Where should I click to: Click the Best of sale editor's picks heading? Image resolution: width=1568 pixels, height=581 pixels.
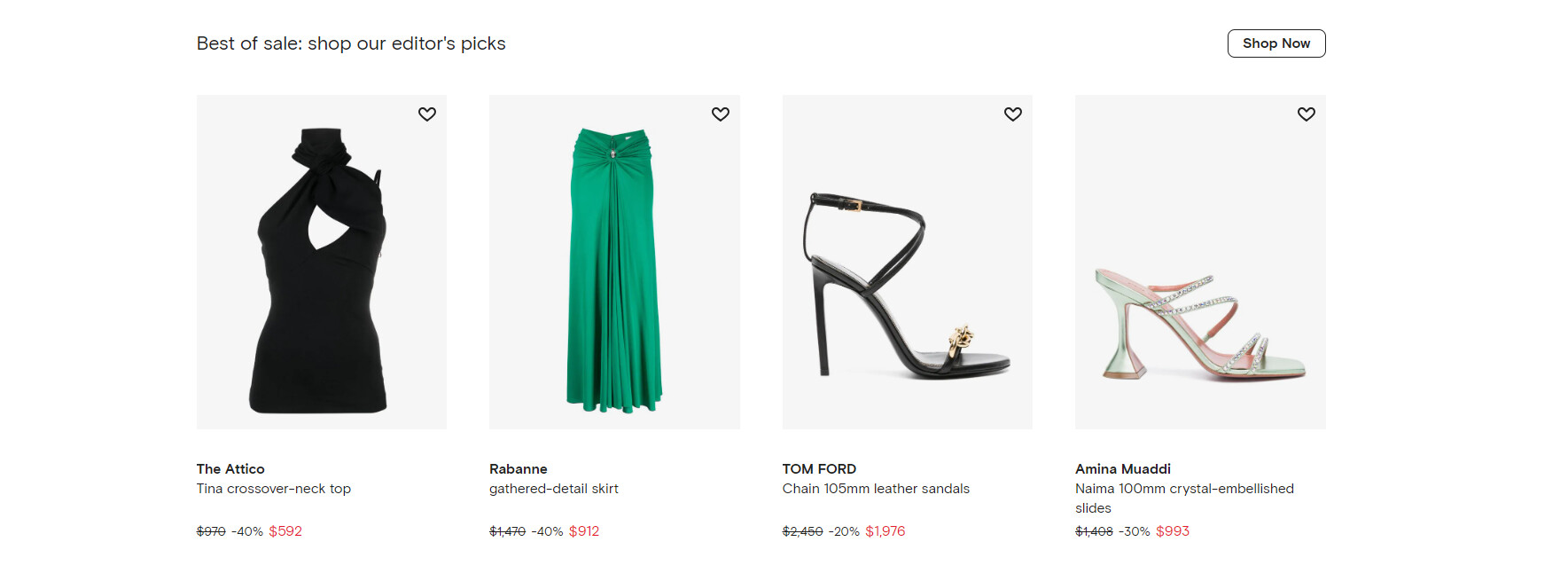351,43
